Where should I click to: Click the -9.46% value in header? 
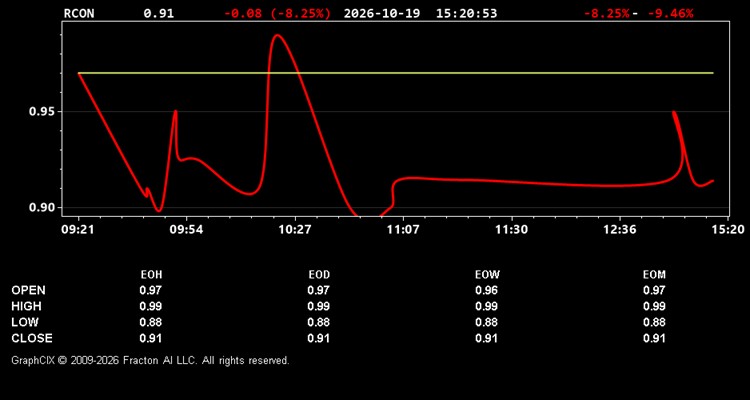coord(670,13)
